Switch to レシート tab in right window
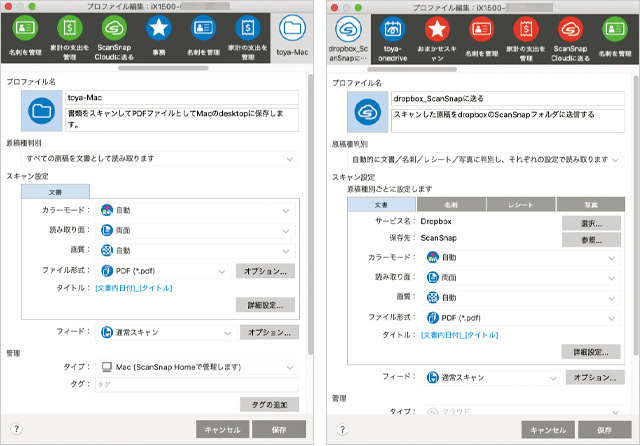 pyautogui.click(x=521, y=204)
